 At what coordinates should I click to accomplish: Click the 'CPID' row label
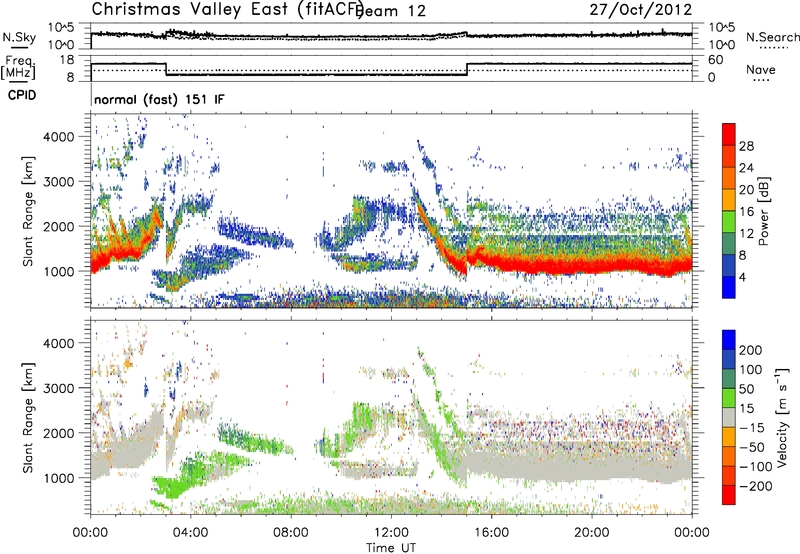(22, 95)
